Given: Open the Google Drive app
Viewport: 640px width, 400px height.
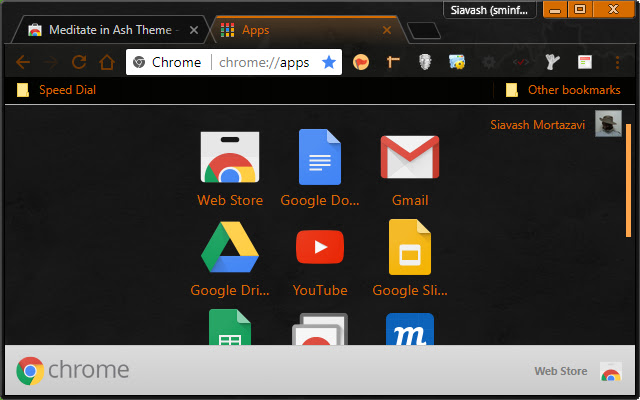Looking at the screenshot, I should click(x=230, y=247).
